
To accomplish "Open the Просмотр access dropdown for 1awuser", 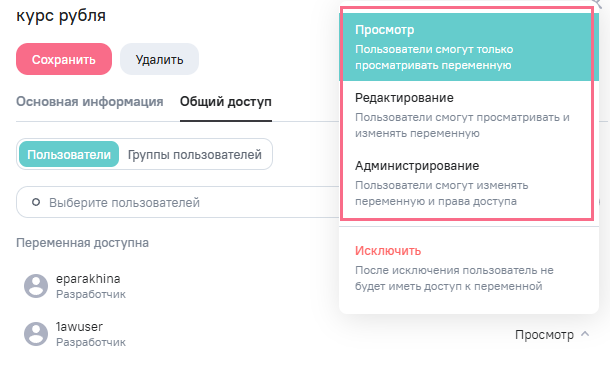I will coord(552,334).
